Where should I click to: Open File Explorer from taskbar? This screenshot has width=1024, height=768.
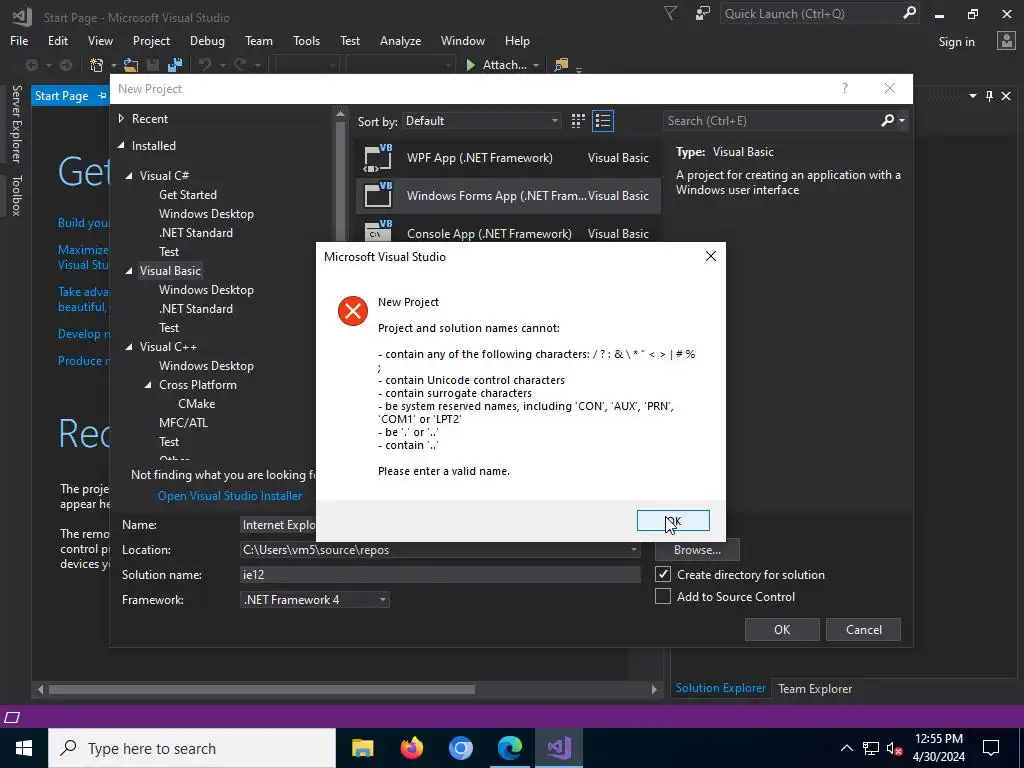(362, 748)
